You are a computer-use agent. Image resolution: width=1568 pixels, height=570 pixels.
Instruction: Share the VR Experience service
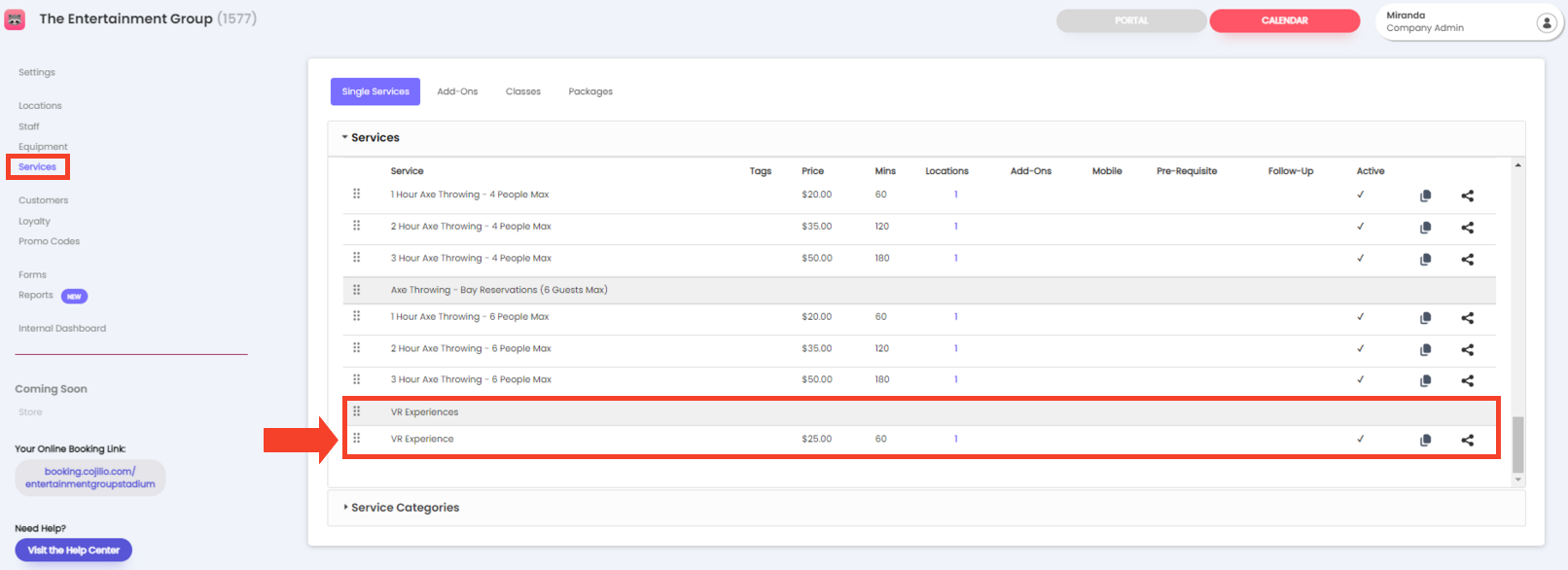pos(1467,440)
